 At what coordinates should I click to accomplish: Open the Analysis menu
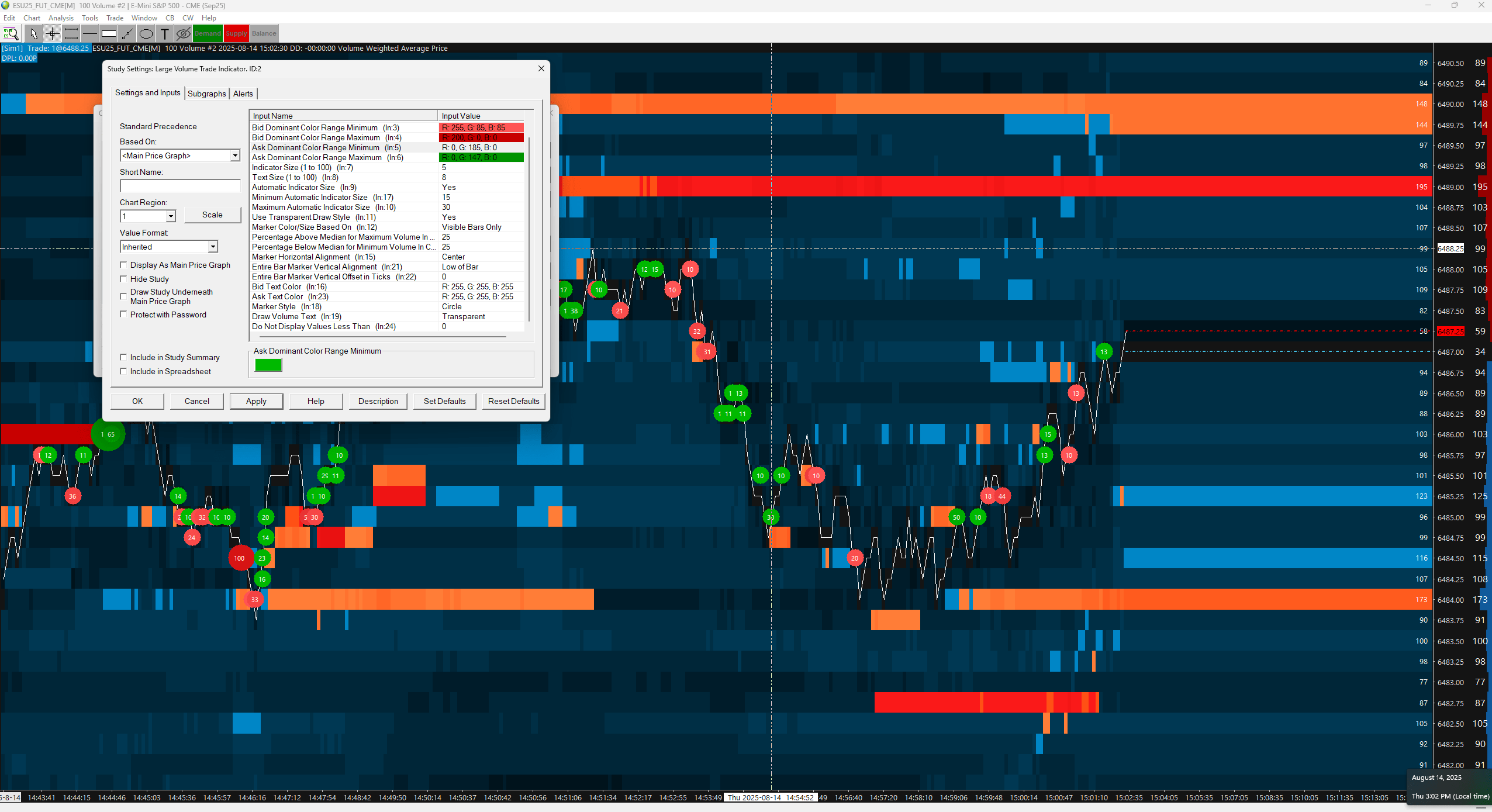61,18
